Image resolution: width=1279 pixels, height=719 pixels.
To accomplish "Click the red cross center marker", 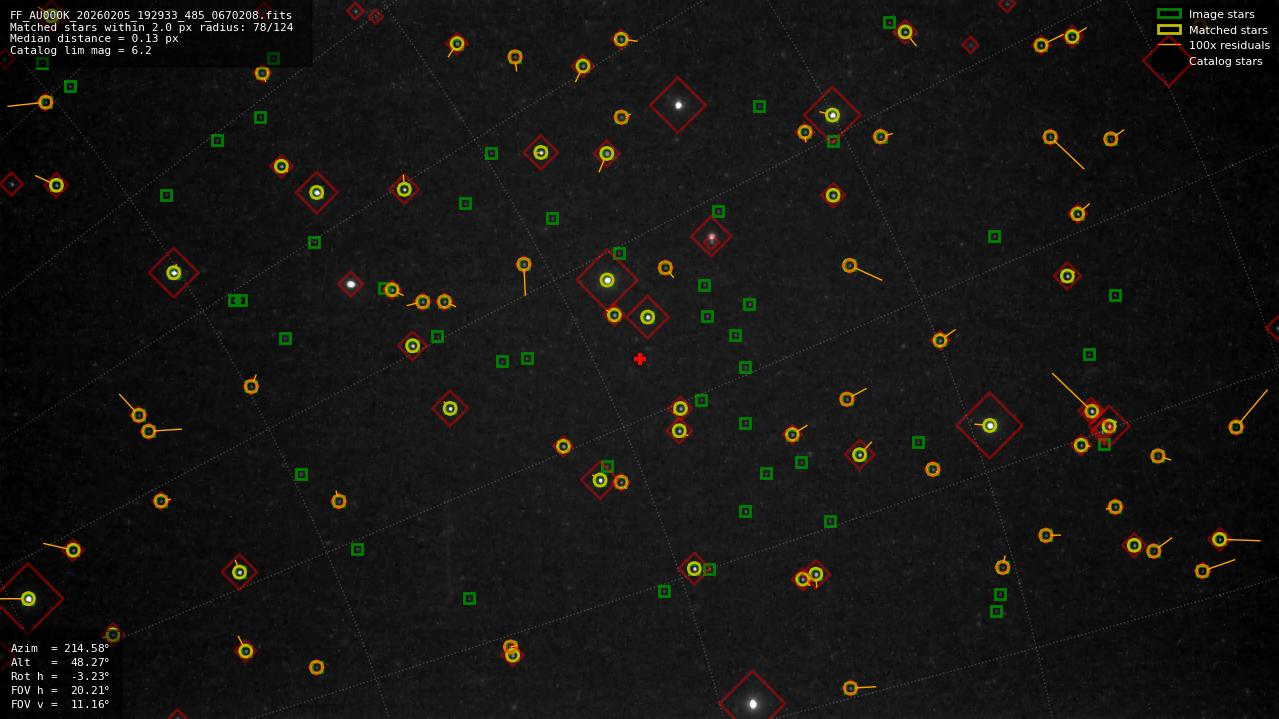I will (640, 359).
